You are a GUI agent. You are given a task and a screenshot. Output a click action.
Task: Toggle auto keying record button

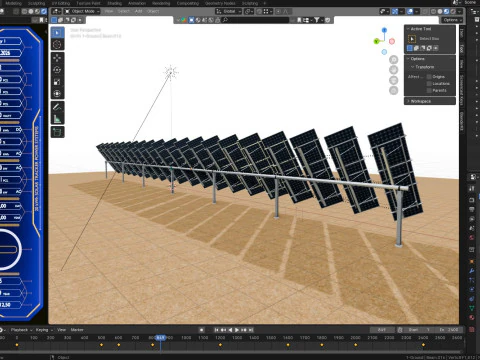(201, 330)
